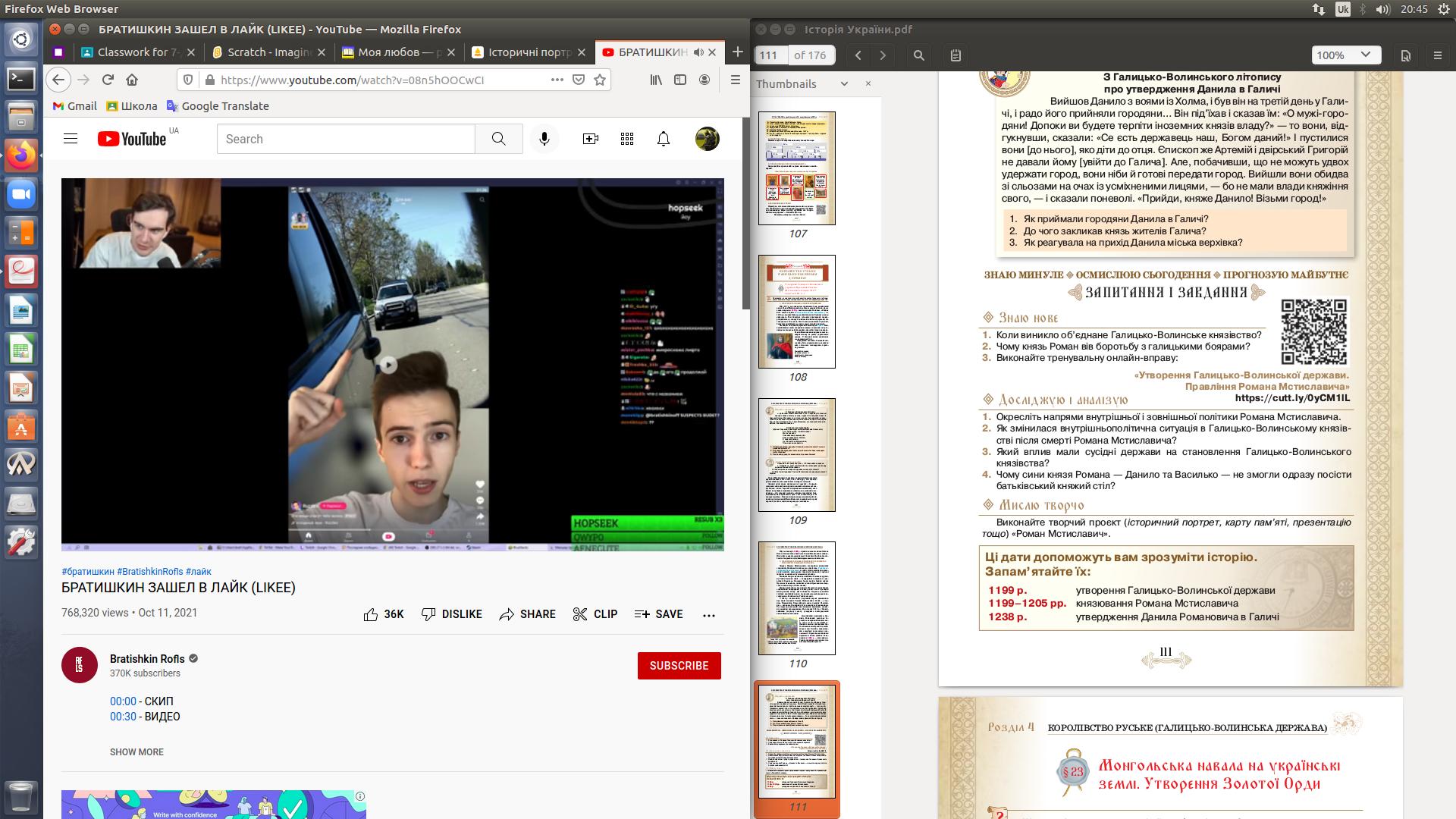This screenshot has width=1456, height=819.
Task: Go to the next PDF page arrow
Action: pos(883,55)
